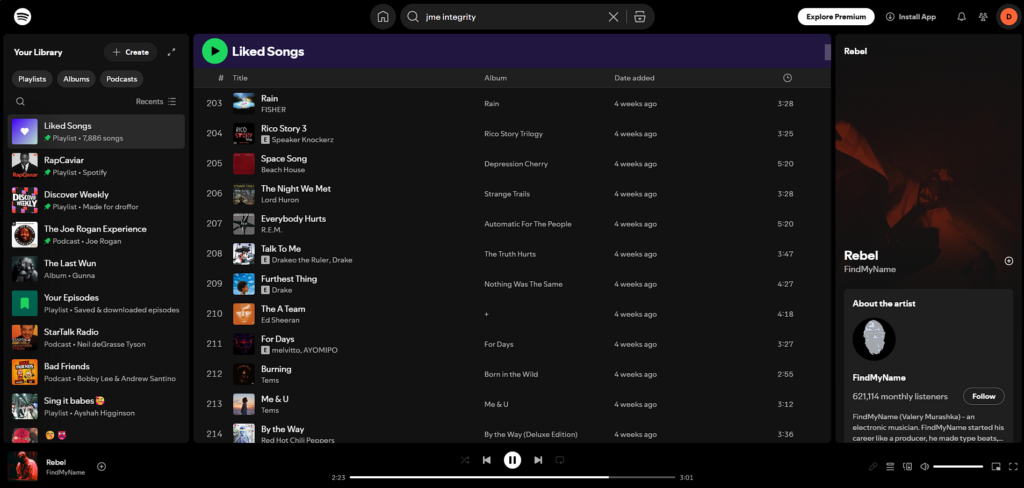Show lyrics with microphone icon
Screen dimensions: 1024x488
(873, 466)
